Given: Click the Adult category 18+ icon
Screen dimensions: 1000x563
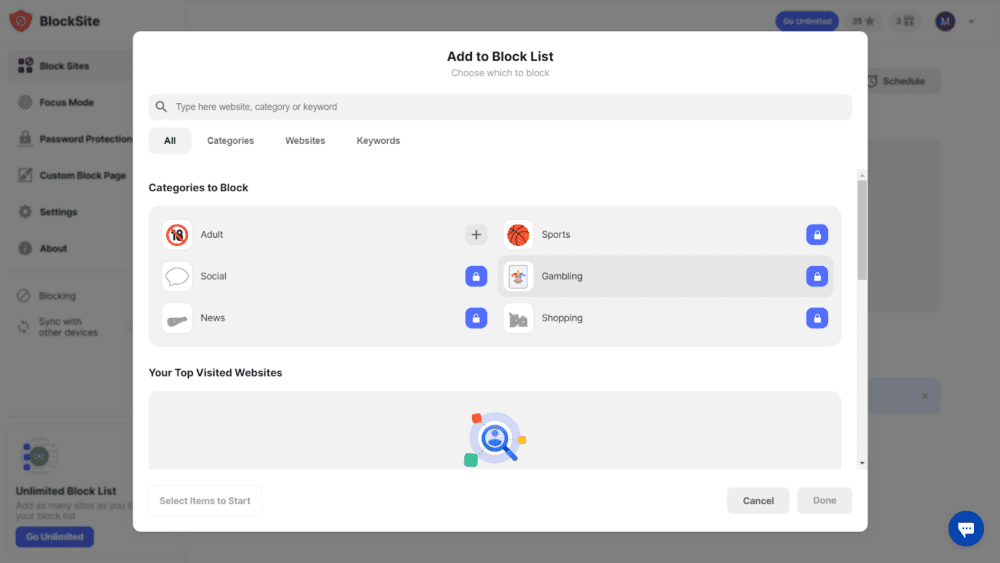Looking at the screenshot, I should point(177,235).
